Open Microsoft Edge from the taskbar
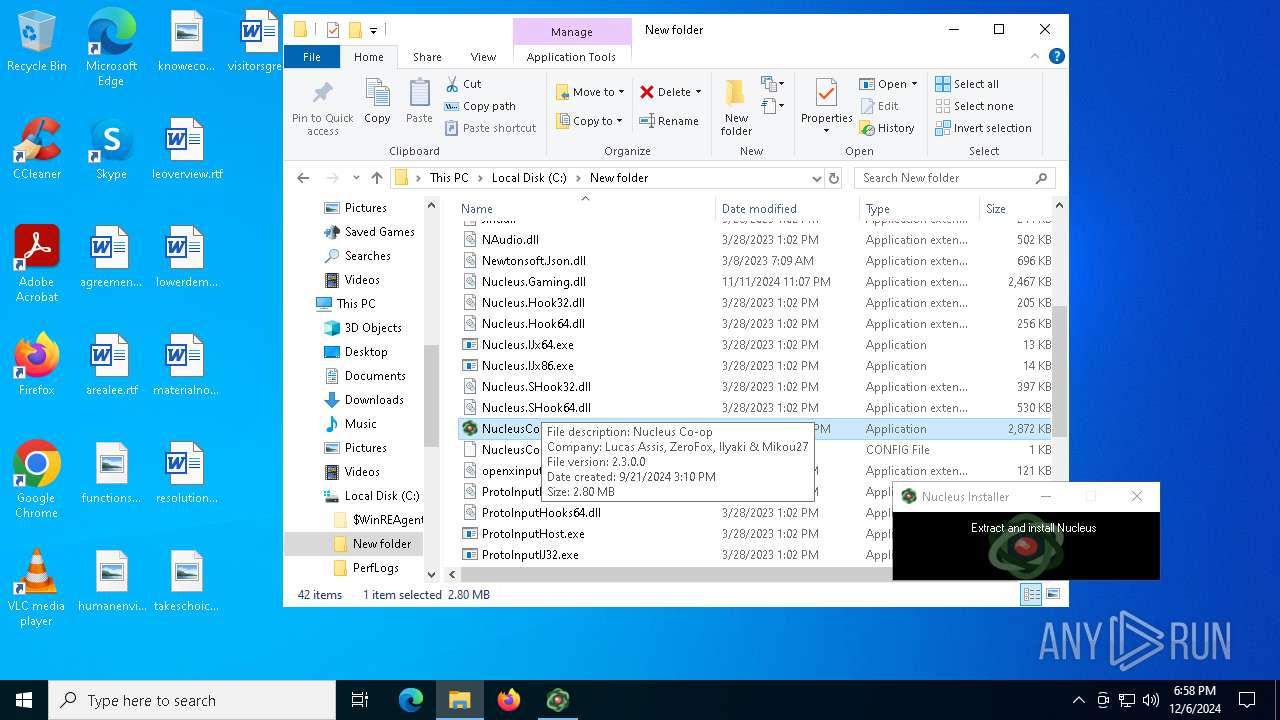 pos(411,700)
